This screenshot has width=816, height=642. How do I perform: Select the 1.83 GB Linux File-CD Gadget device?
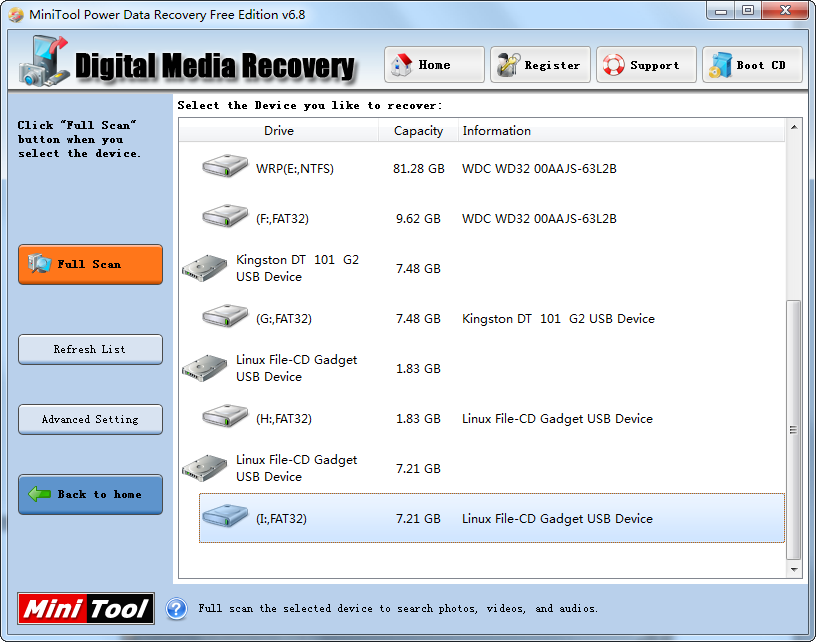point(482,368)
